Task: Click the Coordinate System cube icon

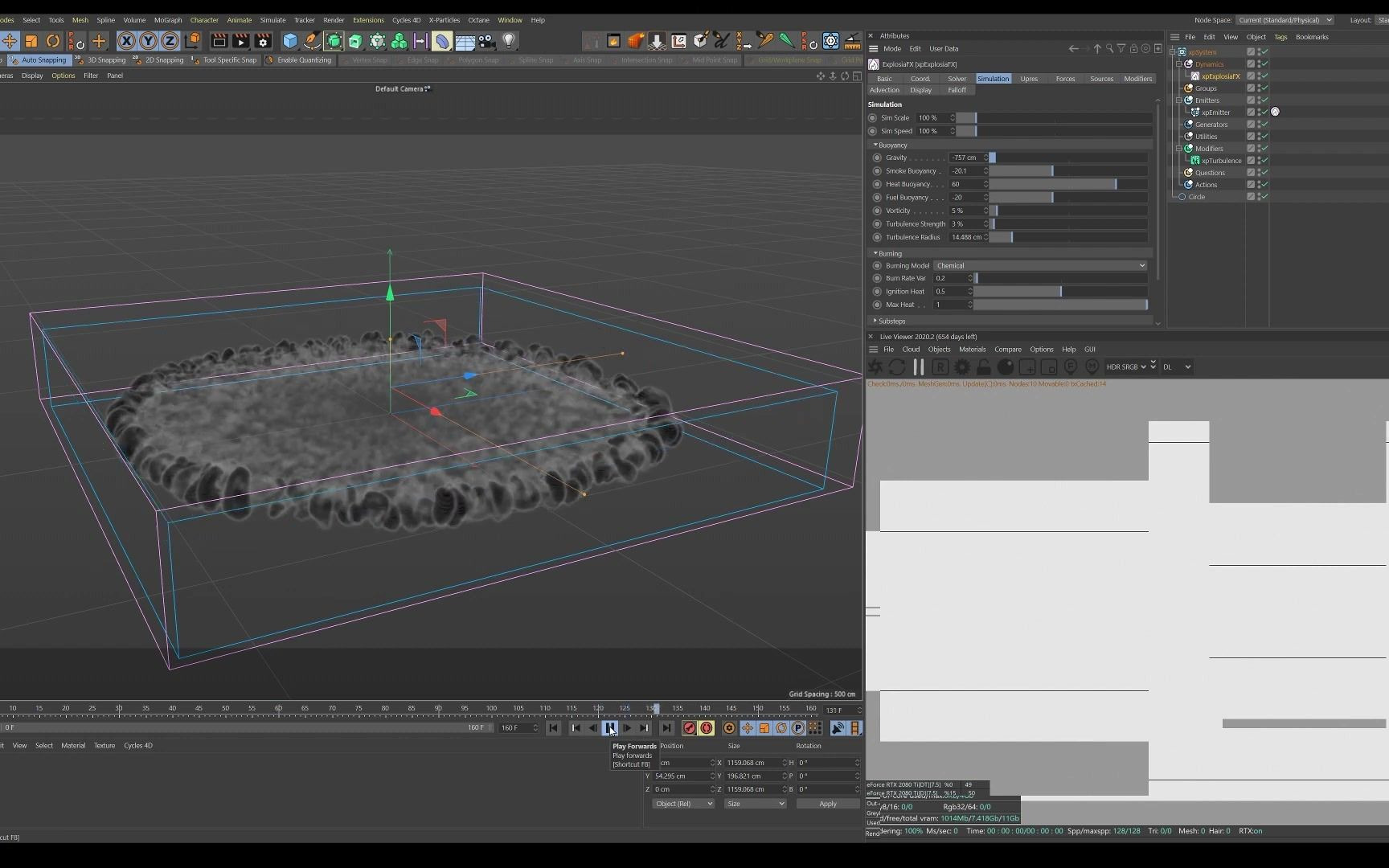Action: (192, 41)
